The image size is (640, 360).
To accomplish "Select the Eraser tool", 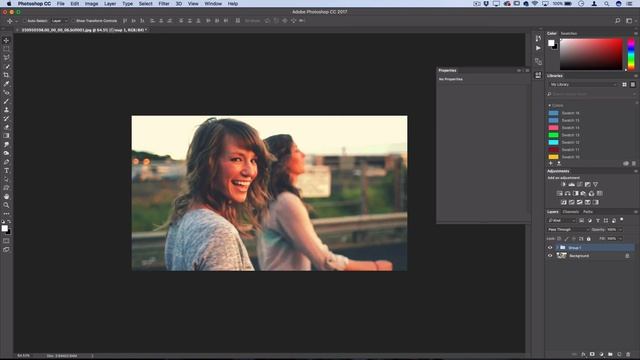I will [6, 127].
